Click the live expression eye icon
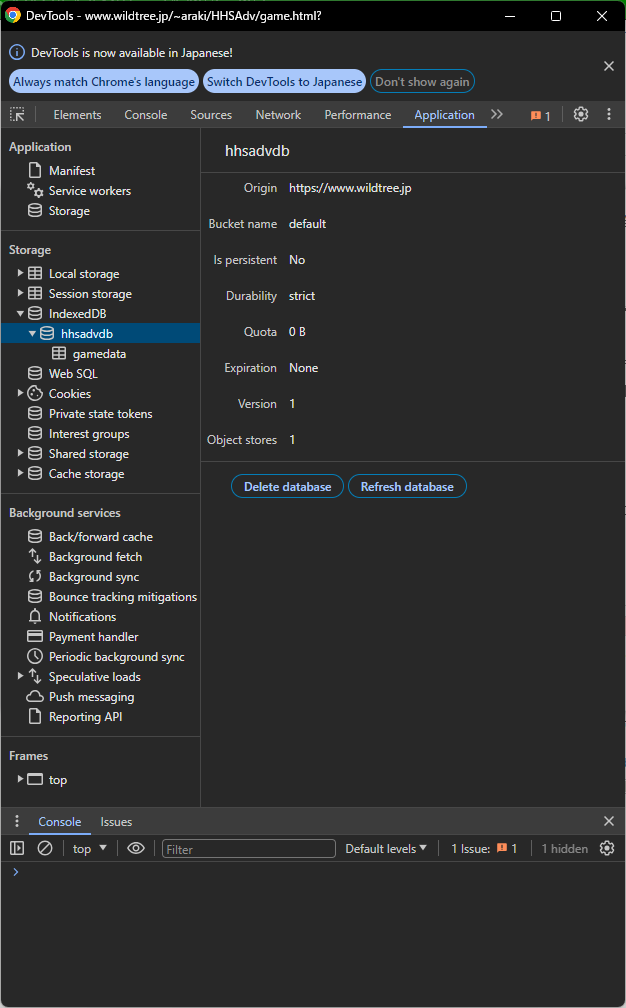This screenshot has width=626, height=1008. [136, 848]
